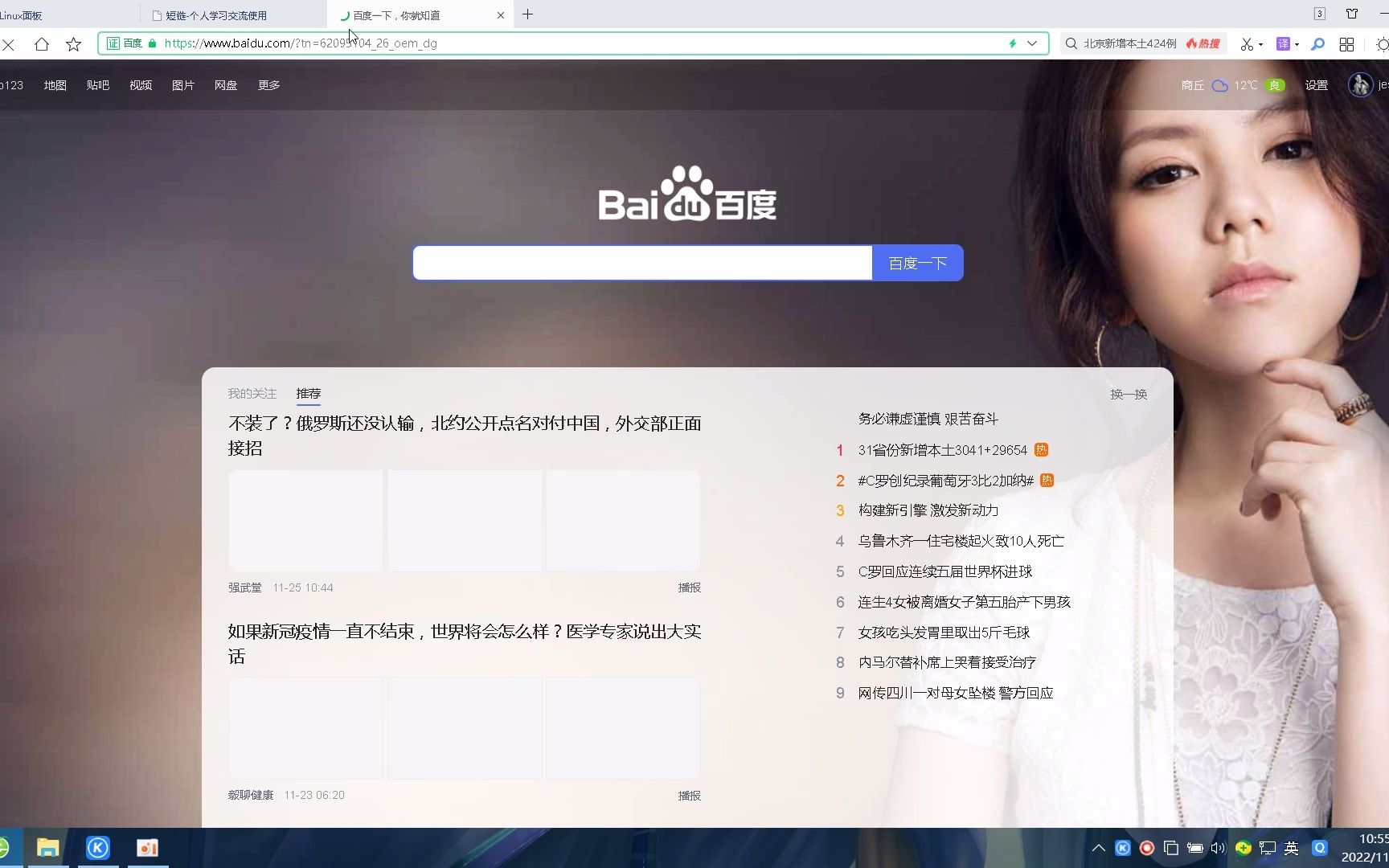This screenshot has height=868, width=1389.
Task: Open article 如果新冠疫情一直不结束 headline
Action: pos(465,644)
